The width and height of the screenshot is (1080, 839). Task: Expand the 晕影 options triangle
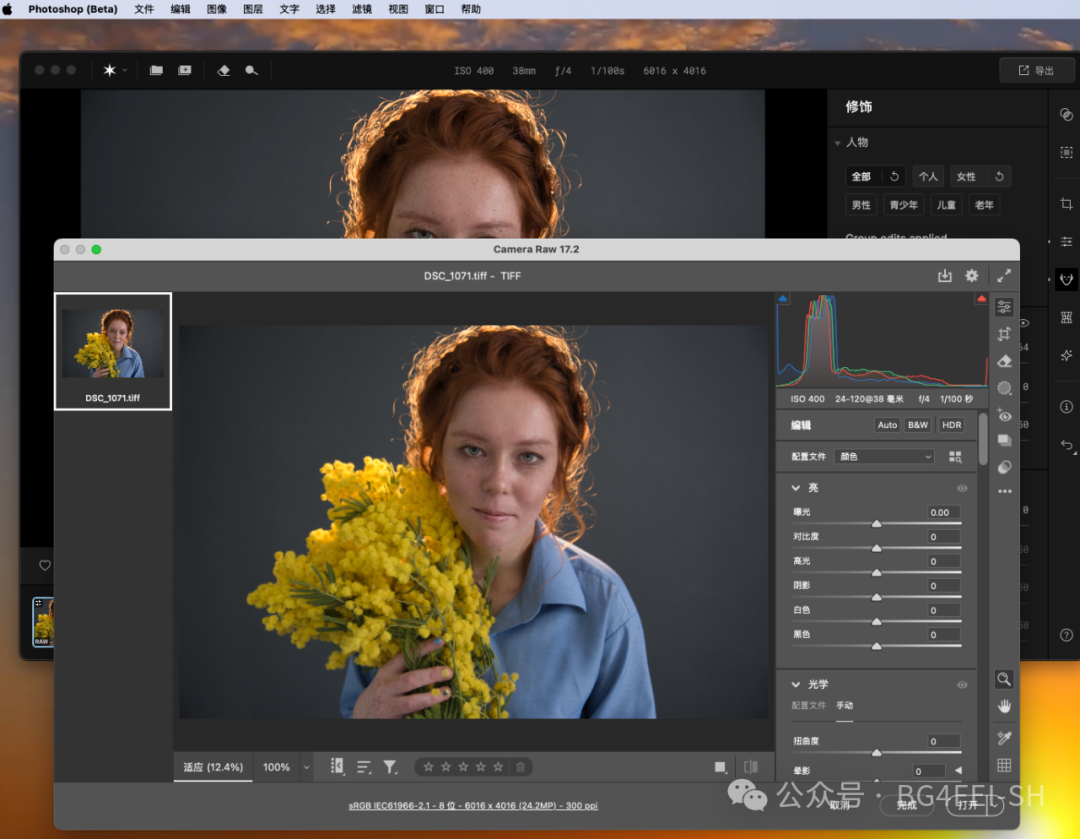958,771
